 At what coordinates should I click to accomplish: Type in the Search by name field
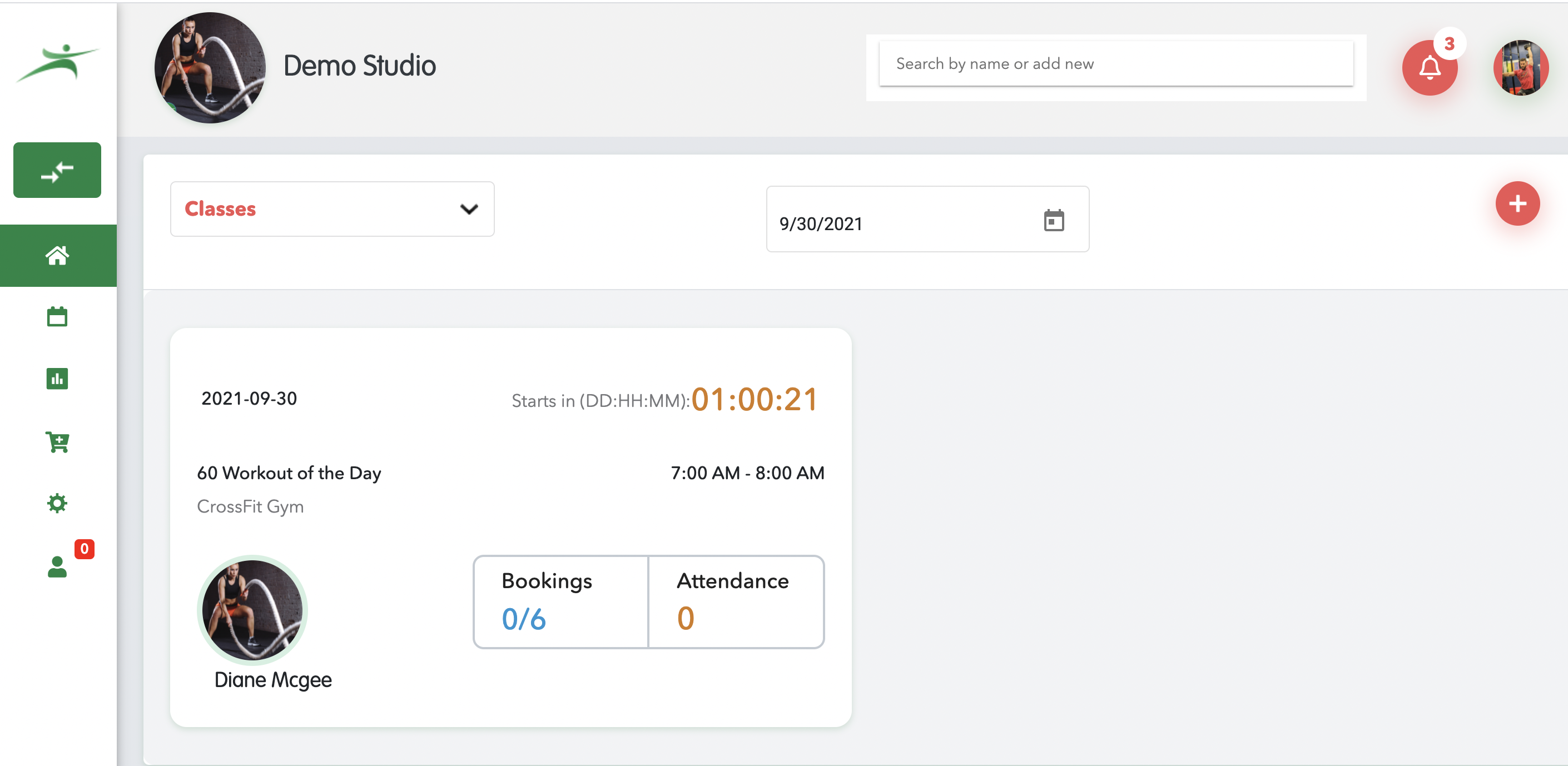(x=1115, y=63)
